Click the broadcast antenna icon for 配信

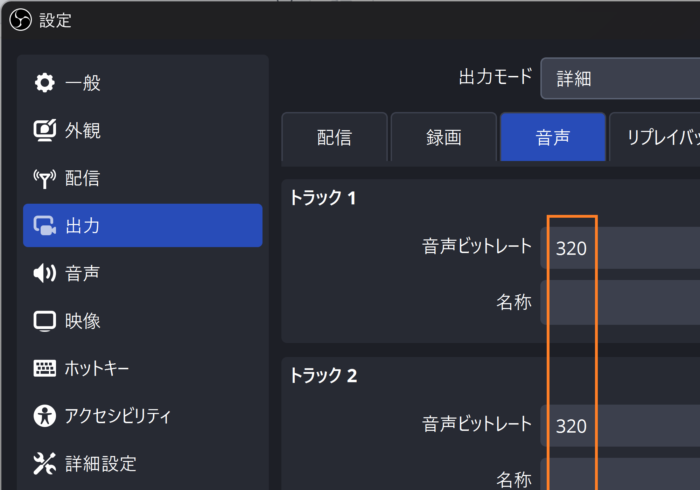(x=45, y=179)
